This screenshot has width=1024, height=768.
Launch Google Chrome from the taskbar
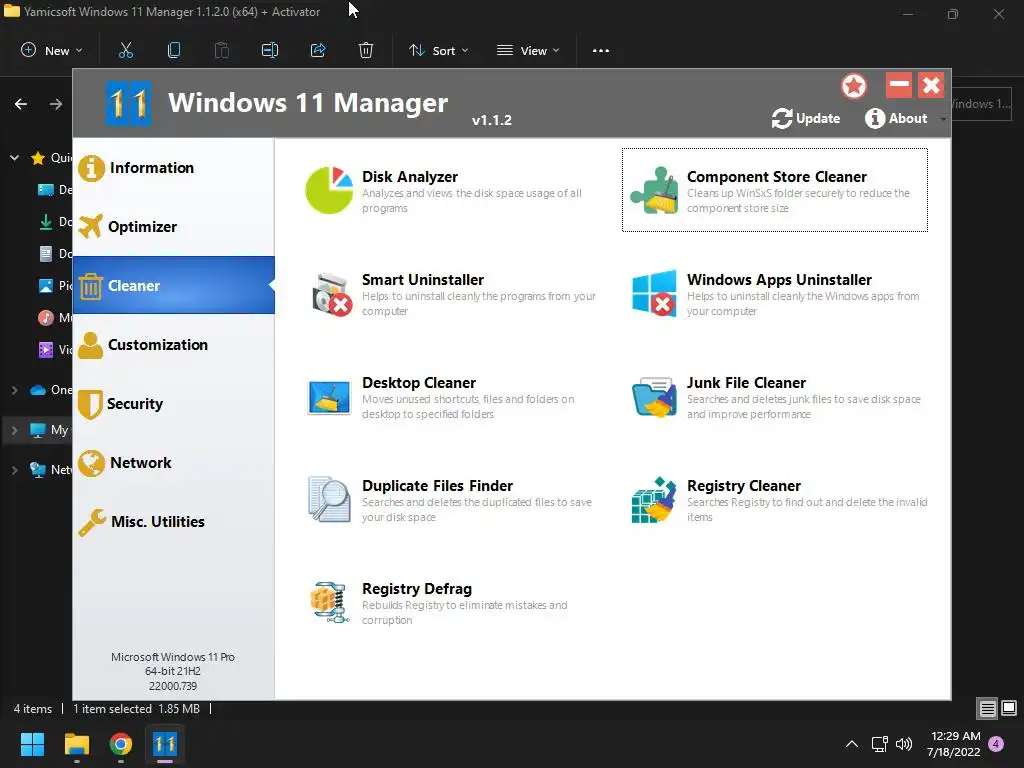pyautogui.click(x=121, y=744)
